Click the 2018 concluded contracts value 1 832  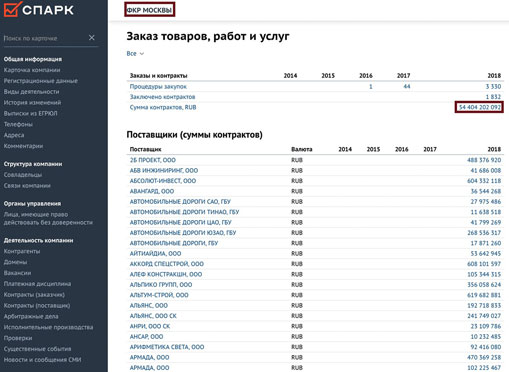point(493,97)
